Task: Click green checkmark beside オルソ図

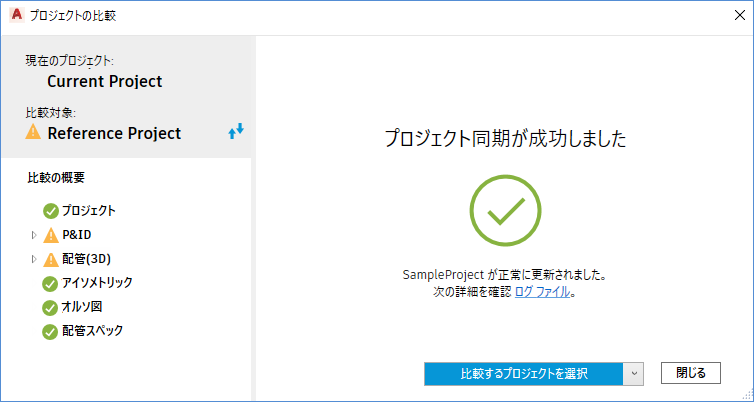Action: coord(50,307)
